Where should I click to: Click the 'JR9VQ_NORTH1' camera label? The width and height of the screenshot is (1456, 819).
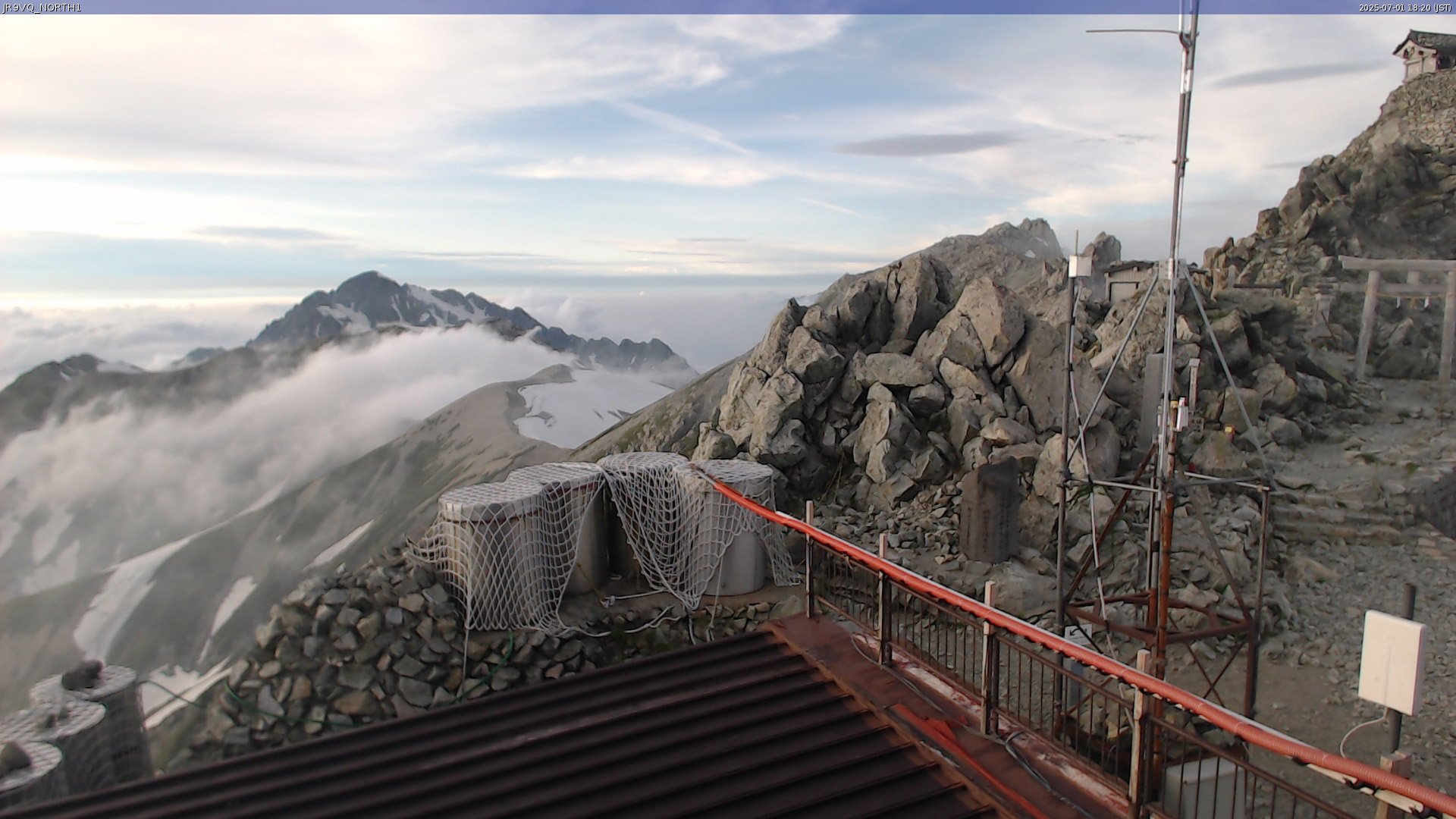pos(42,8)
